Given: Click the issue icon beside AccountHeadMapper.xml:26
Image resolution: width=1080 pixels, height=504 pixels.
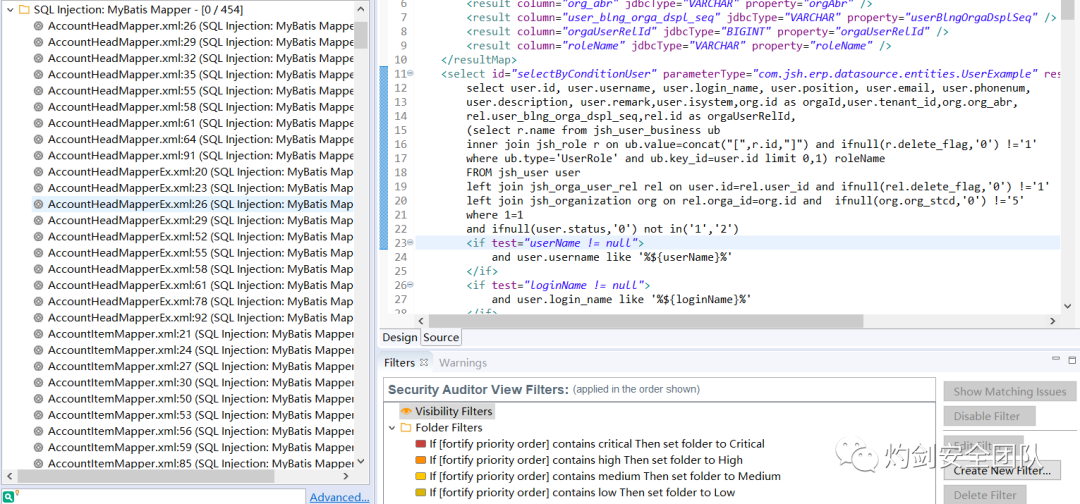Looking at the screenshot, I should click(x=39, y=25).
